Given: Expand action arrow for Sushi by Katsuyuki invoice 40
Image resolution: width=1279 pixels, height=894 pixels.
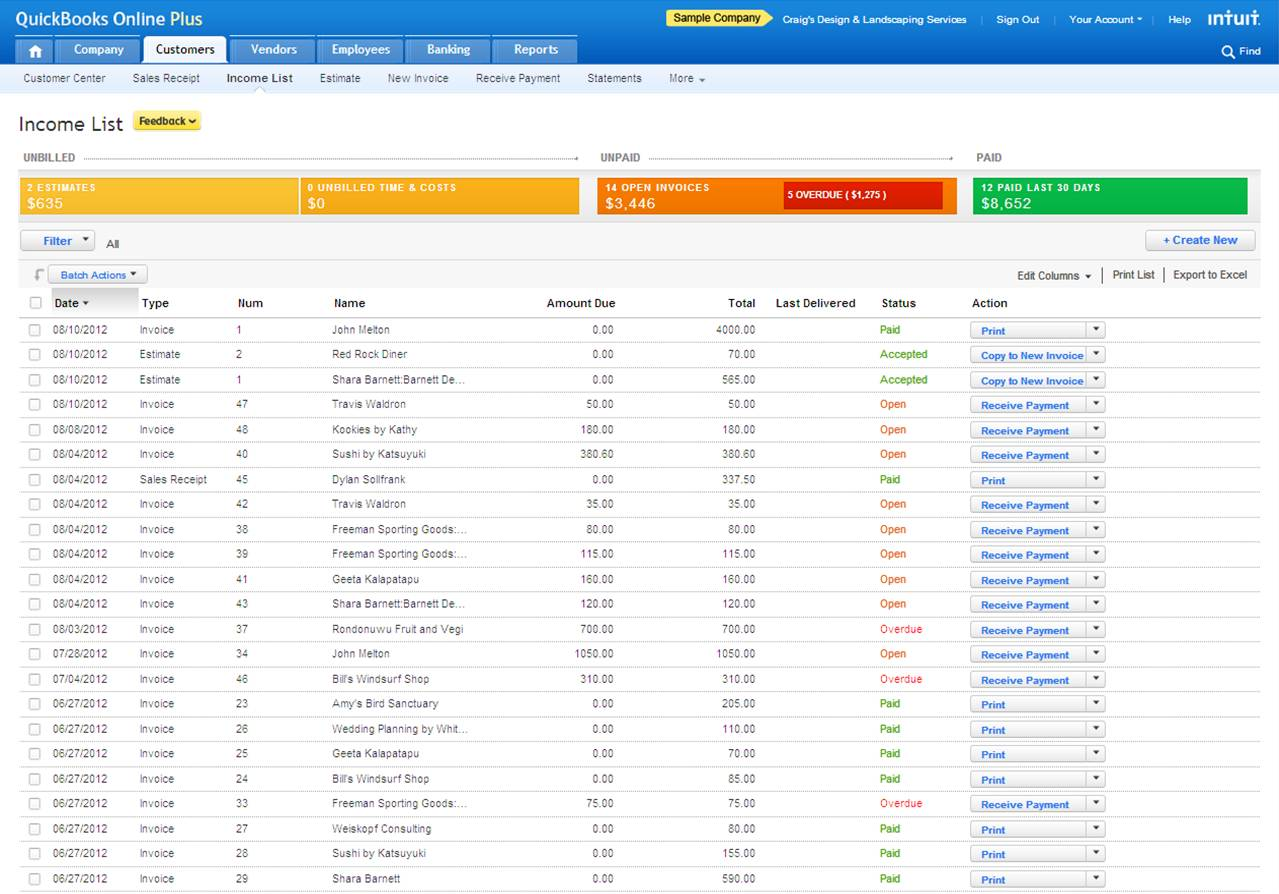Looking at the screenshot, I should 1095,454.
